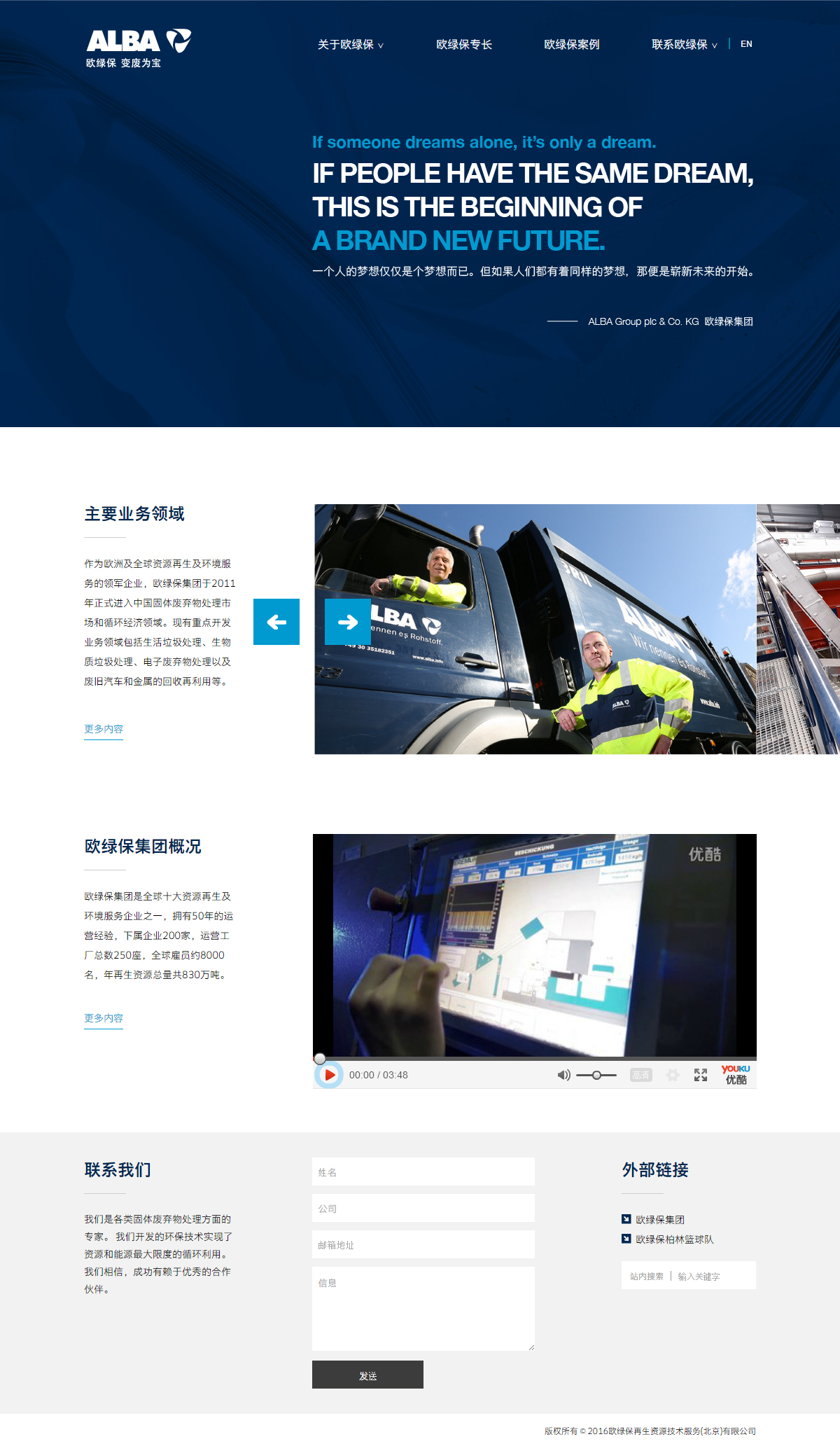840x1446 pixels.
Task: Open the 欧绿保柏林篮球队 external link
Action: coord(674,1239)
